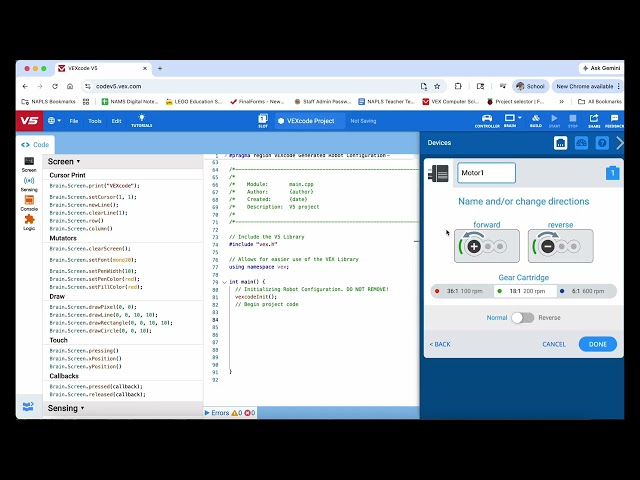Toggle the Normal/Reverse switch
Screen dimensions: 640x480
coord(523,318)
